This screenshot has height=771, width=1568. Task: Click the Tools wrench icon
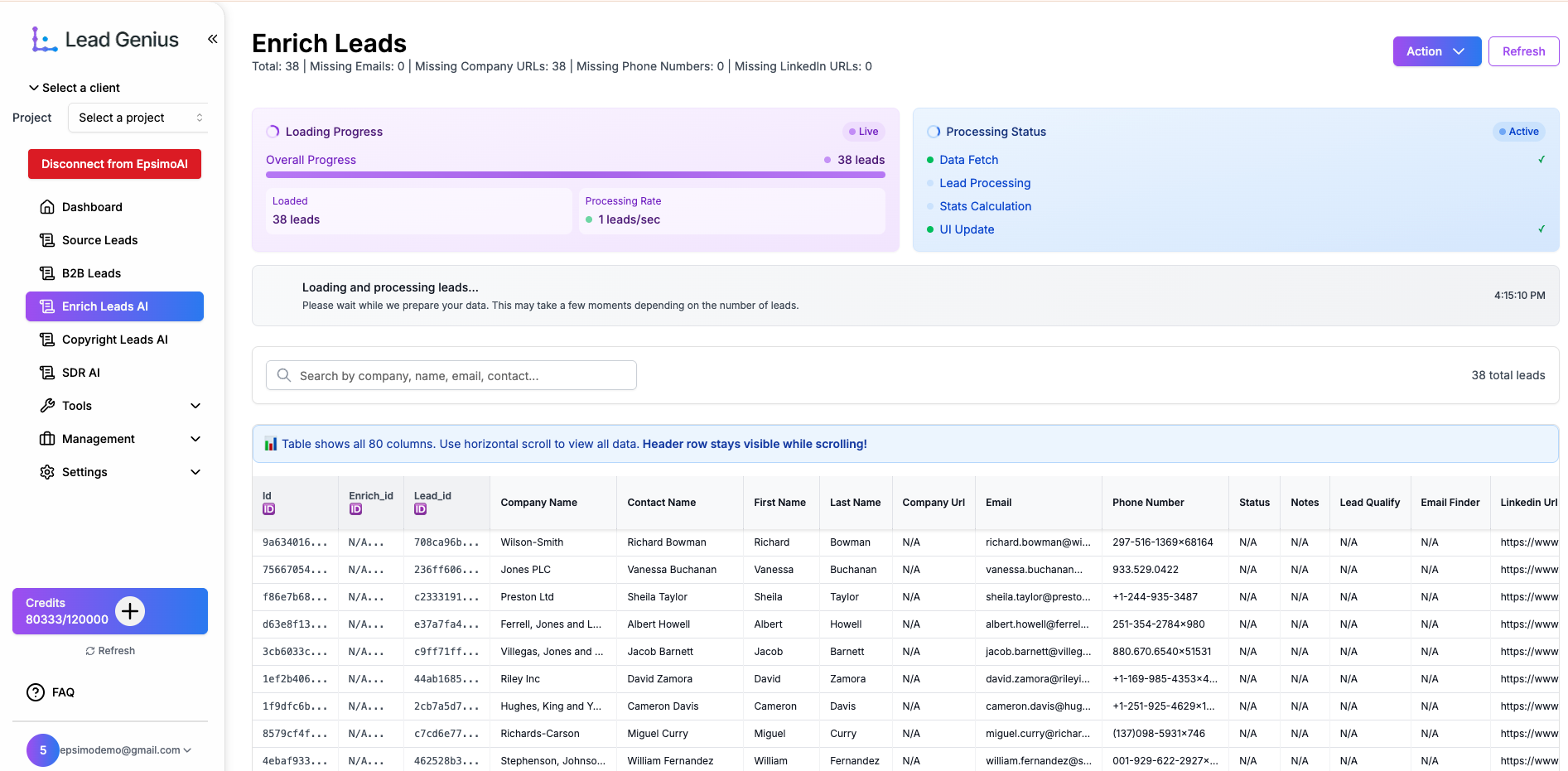tap(47, 406)
